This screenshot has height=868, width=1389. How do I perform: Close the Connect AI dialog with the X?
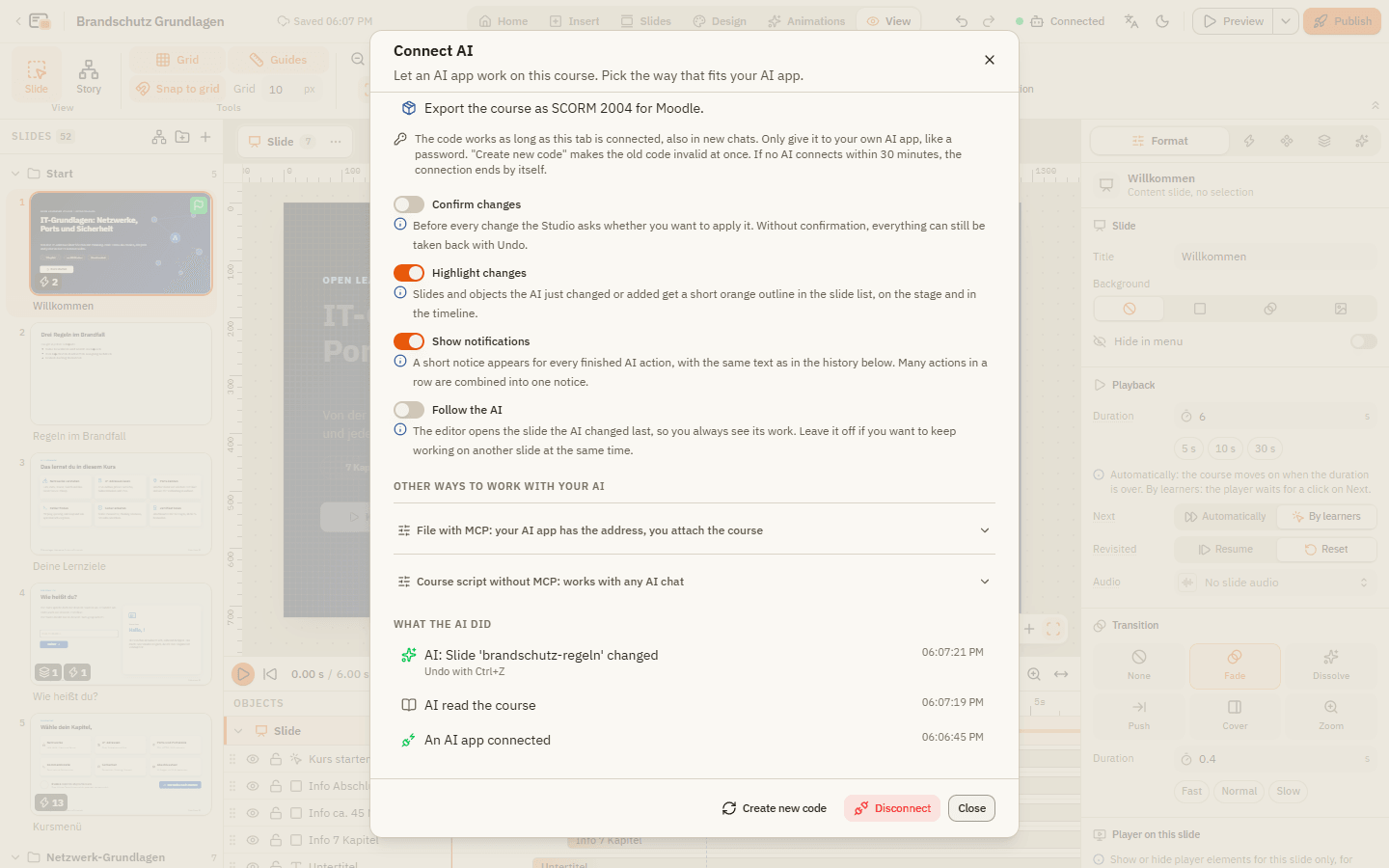(989, 60)
